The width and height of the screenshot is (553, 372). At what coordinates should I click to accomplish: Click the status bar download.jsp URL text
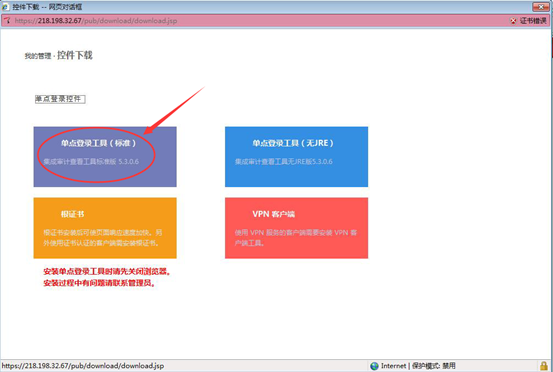pyautogui.click(x=83, y=366)
